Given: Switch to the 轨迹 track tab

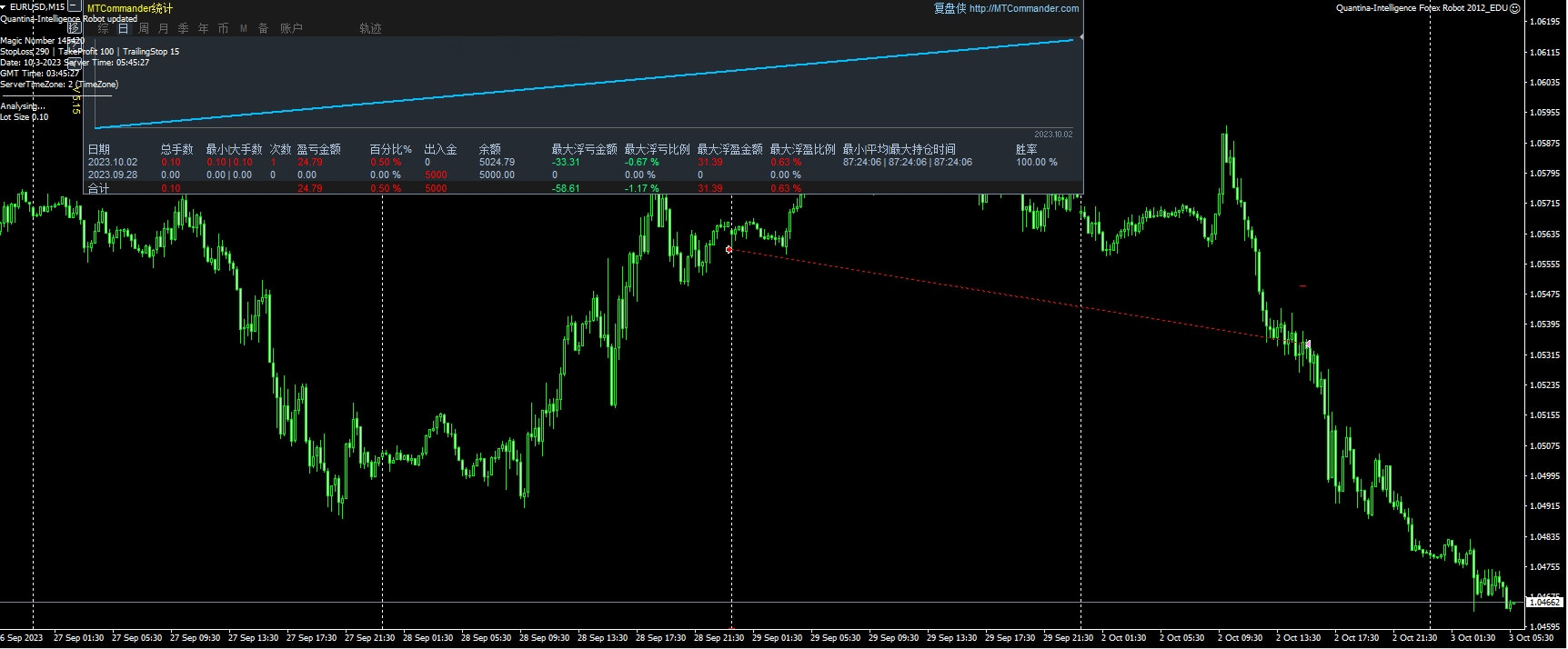Looking at the screenshot, I should coord(370,28).
